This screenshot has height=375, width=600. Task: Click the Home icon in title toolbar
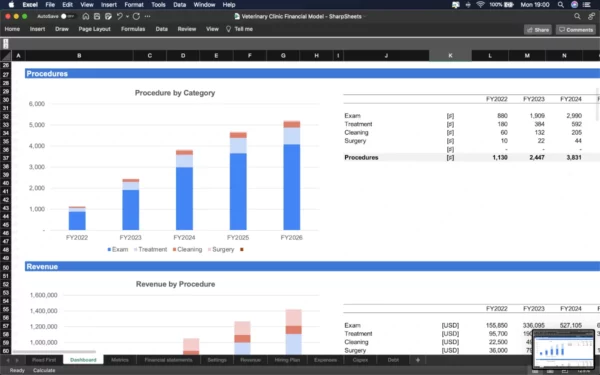pos(86,16)
